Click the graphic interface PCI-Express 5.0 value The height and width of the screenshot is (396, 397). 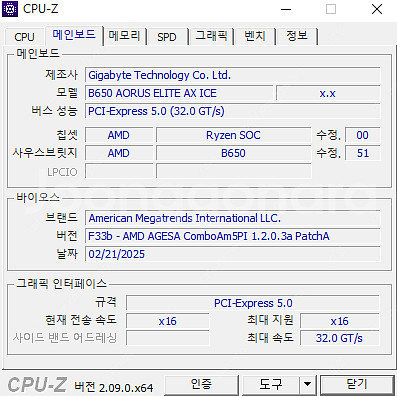point(253,303)
